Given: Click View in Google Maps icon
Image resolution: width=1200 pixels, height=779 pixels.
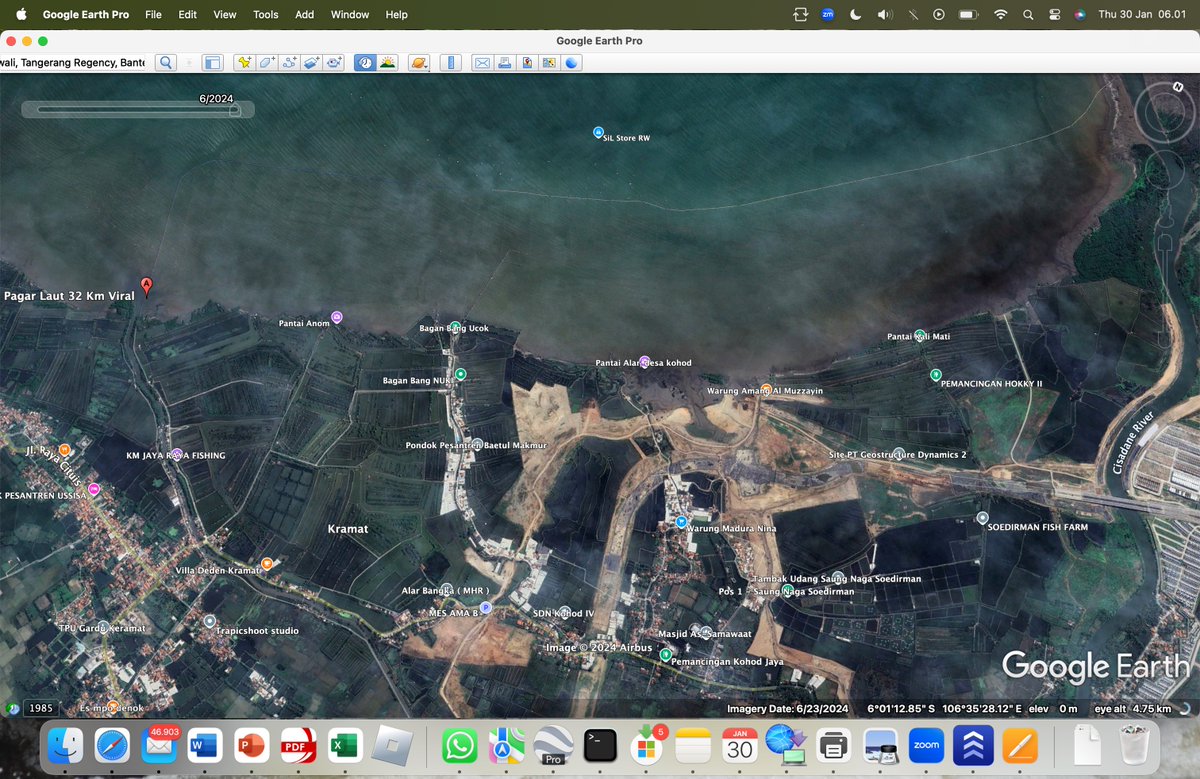Looking at the screenshot, I should tap(549, 62).
